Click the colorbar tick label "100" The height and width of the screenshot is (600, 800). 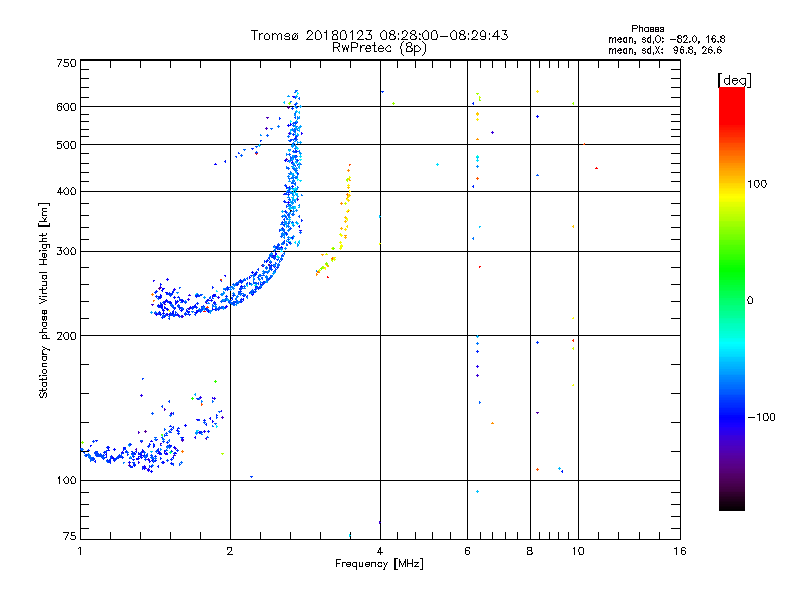click(757, 184)
